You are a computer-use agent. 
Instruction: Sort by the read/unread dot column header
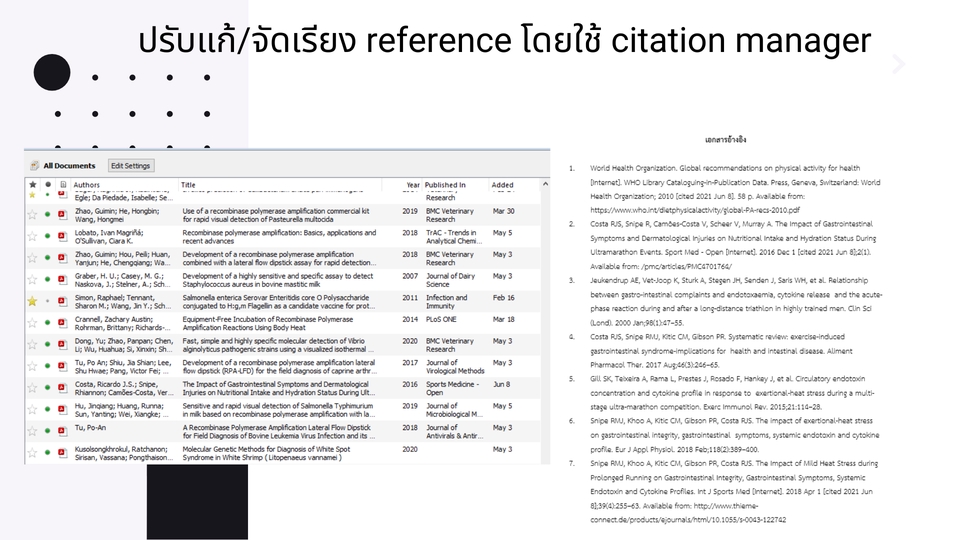(48, 184)
